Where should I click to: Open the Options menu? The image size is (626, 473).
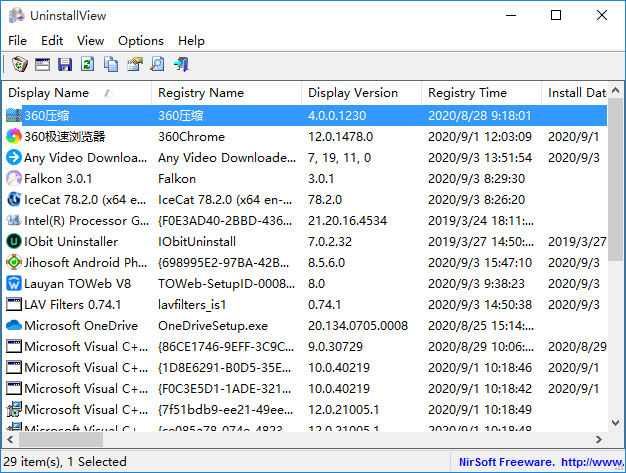point(141,41)
